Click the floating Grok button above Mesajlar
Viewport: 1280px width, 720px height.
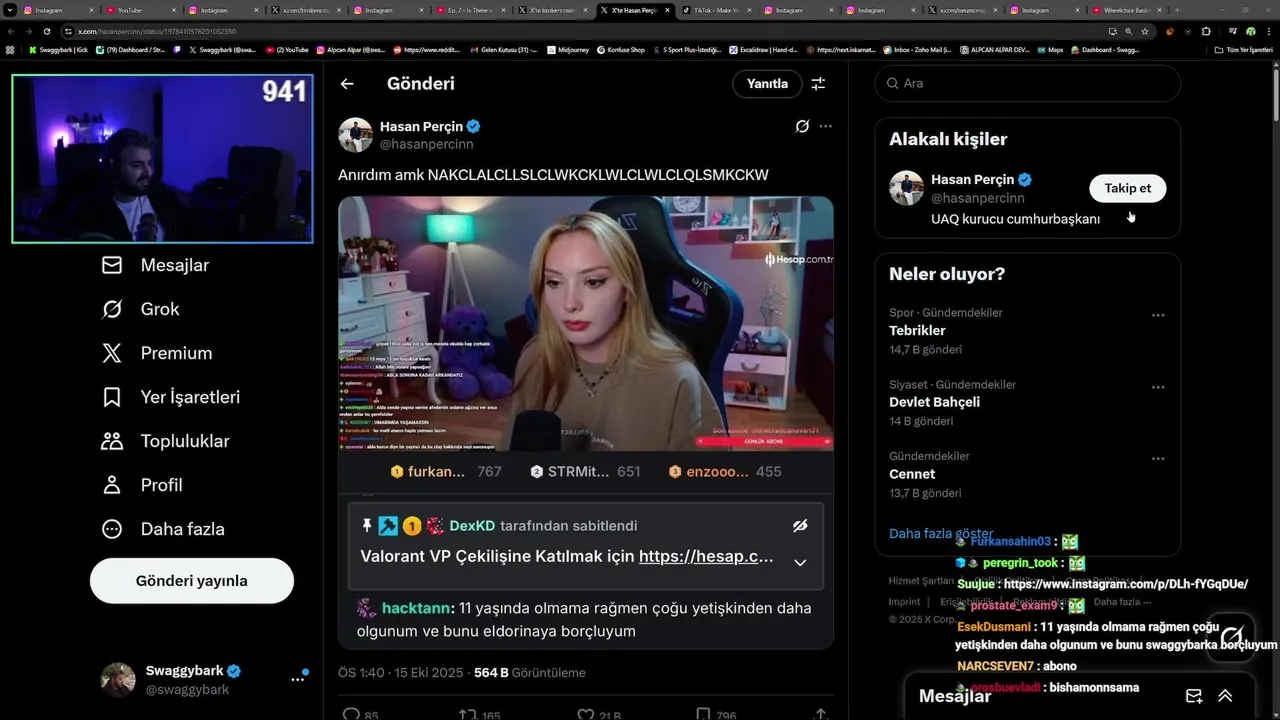click(1230, 637)
